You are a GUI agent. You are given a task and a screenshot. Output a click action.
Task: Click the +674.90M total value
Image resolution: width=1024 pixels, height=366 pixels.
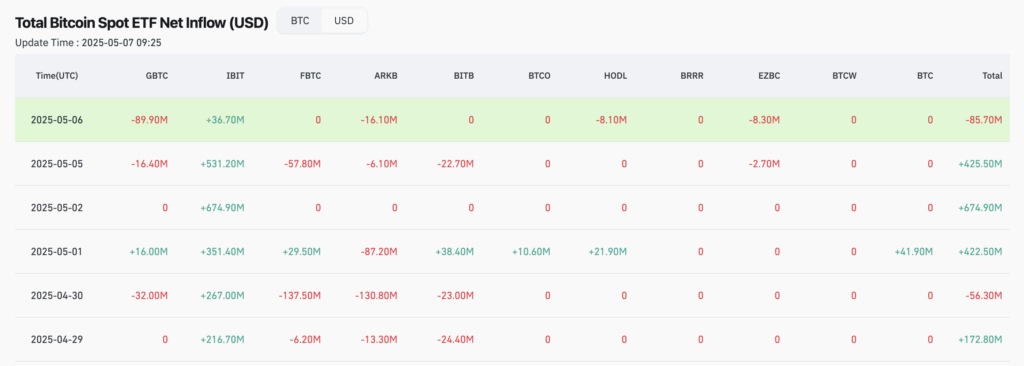click(x=980, y=208)
